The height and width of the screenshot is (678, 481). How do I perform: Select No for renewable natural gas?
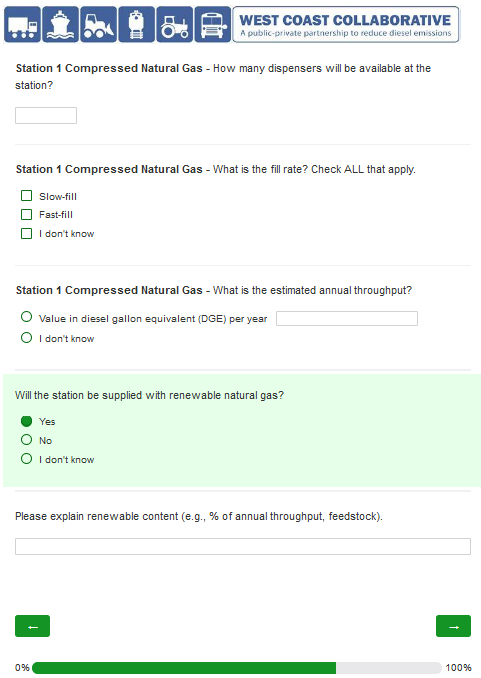[26, 440]
